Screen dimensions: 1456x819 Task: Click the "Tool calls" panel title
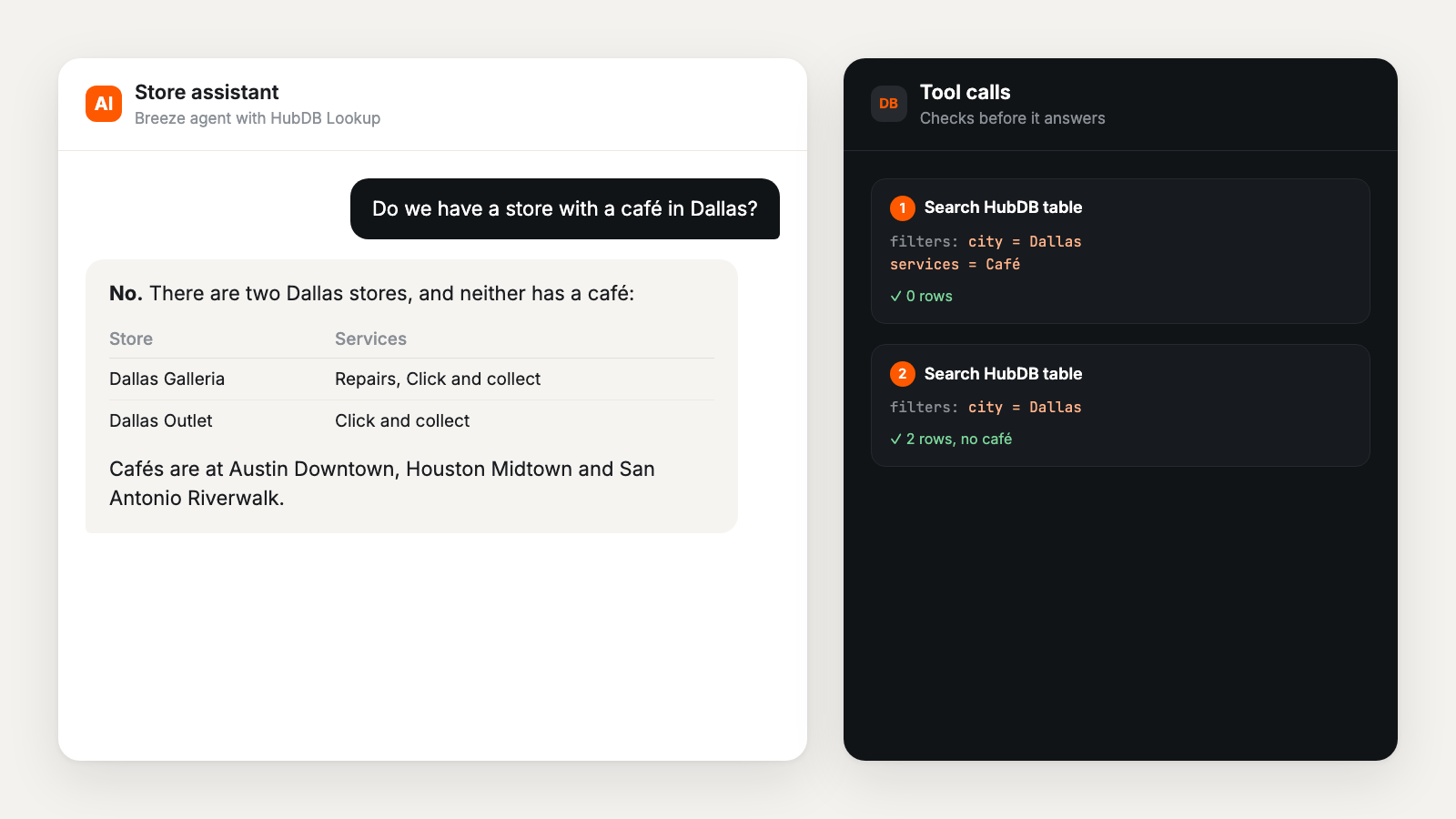(x=966, y=92)
